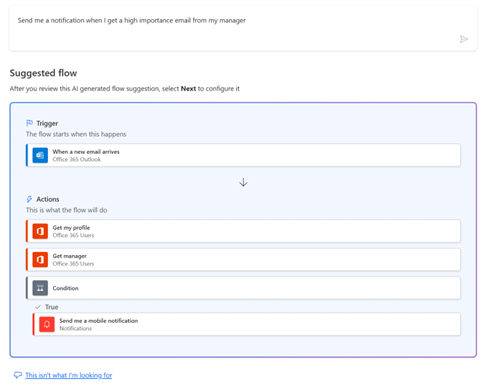Click the bold "Next" word in instructions
489x391 pixels.
tap(188, 89)
